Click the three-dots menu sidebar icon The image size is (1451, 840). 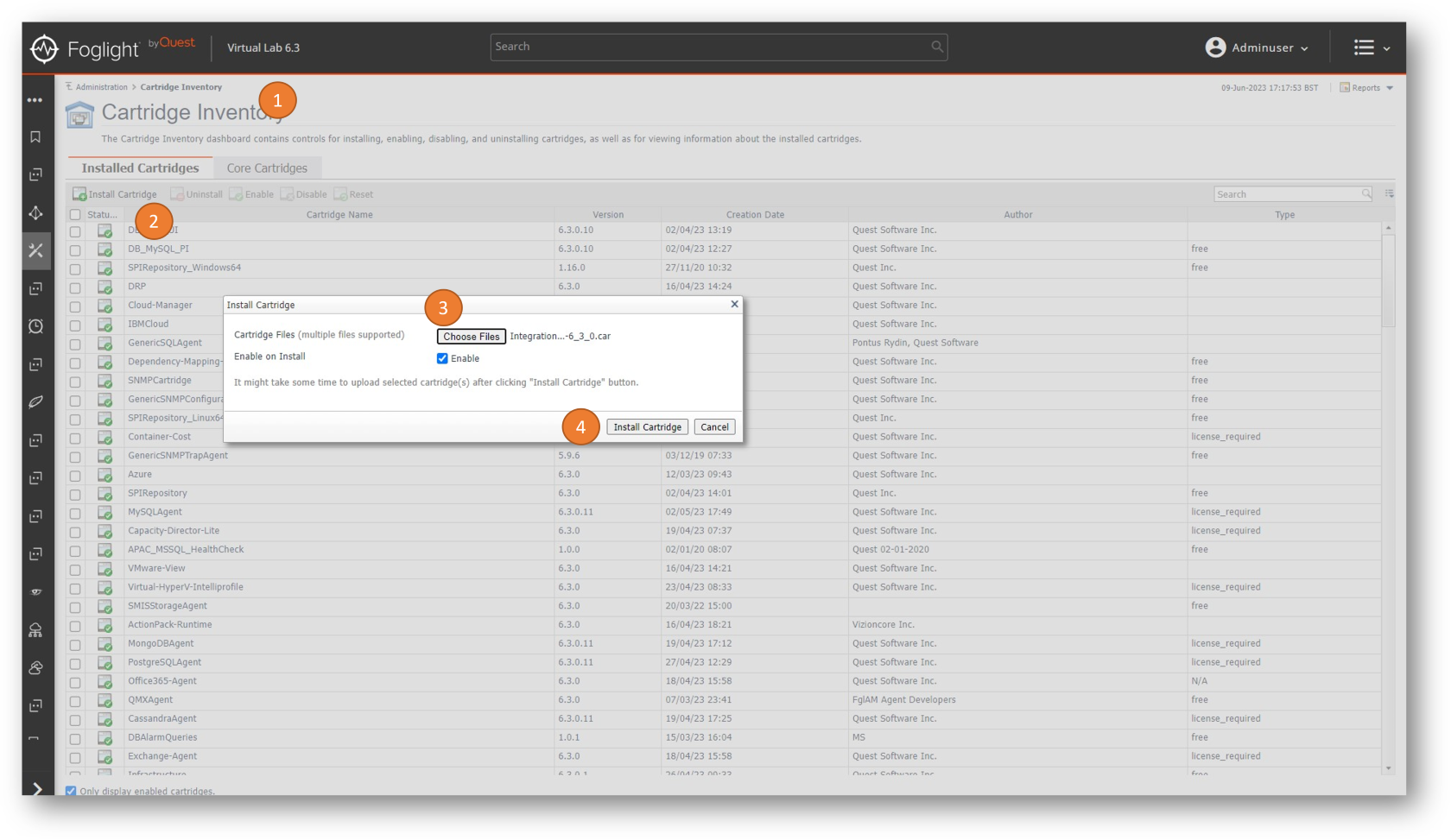[x=35, y=100]
